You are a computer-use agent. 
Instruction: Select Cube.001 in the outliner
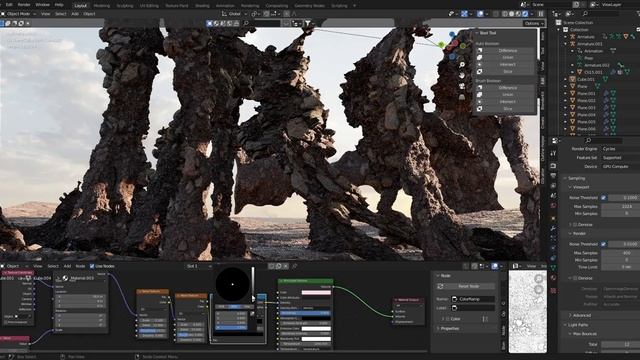click(586, 79)
